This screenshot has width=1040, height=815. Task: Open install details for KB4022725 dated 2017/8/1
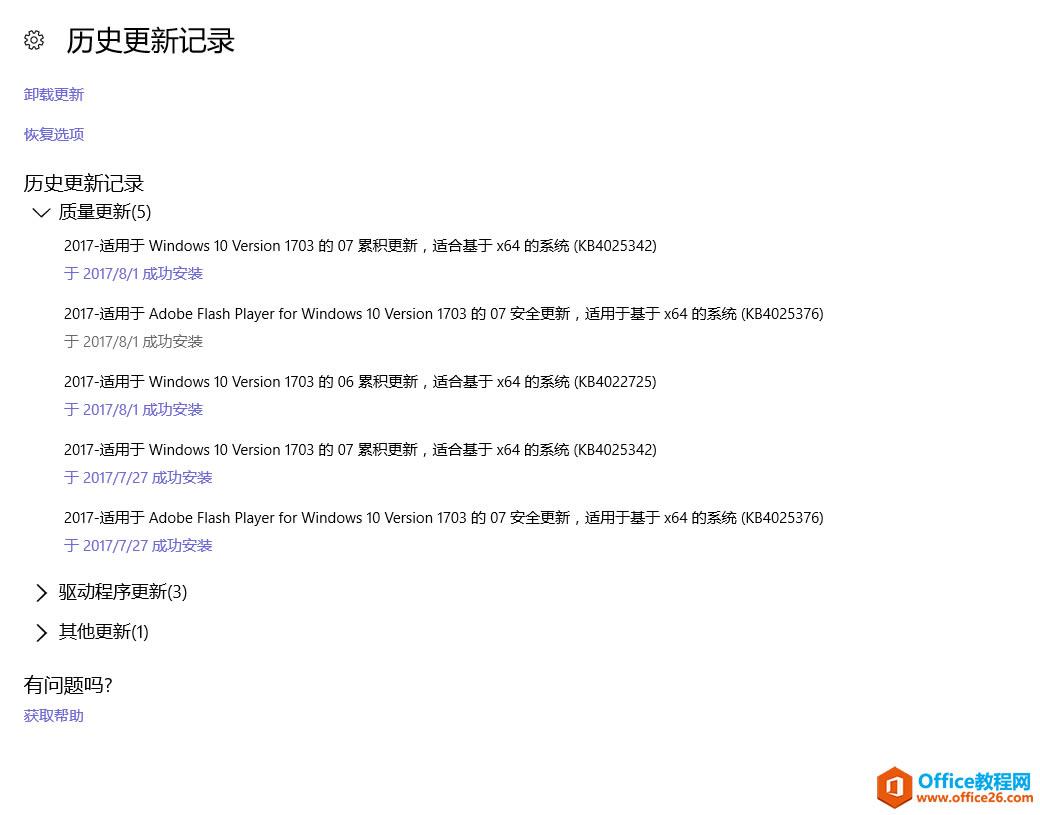[x=133, y=409]
